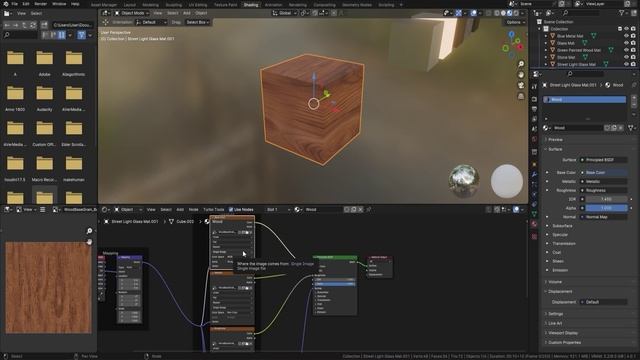Click the Add menu in 3D viewport header
Image resolution: width=640 pixels, height=360 pixels.
pos(187,13)
